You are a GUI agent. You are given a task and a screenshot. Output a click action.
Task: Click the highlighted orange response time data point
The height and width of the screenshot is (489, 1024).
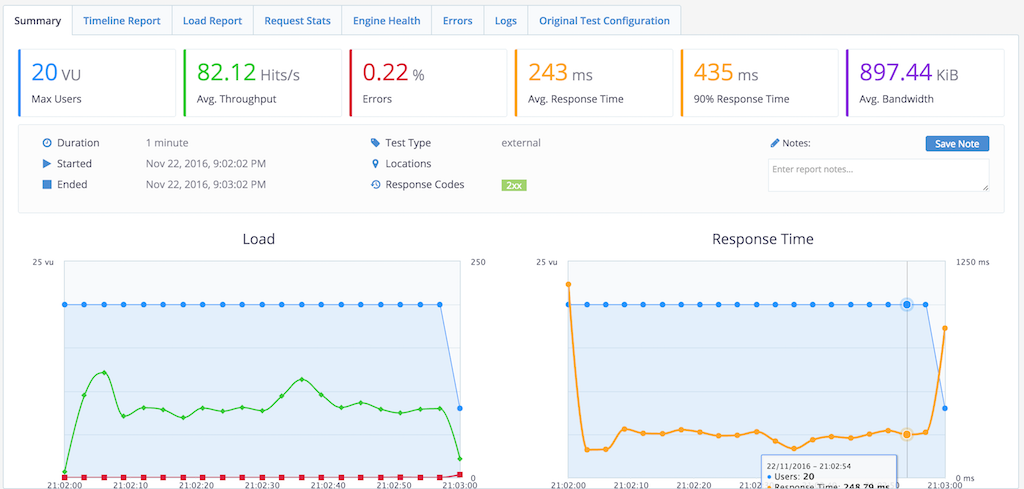906,434
